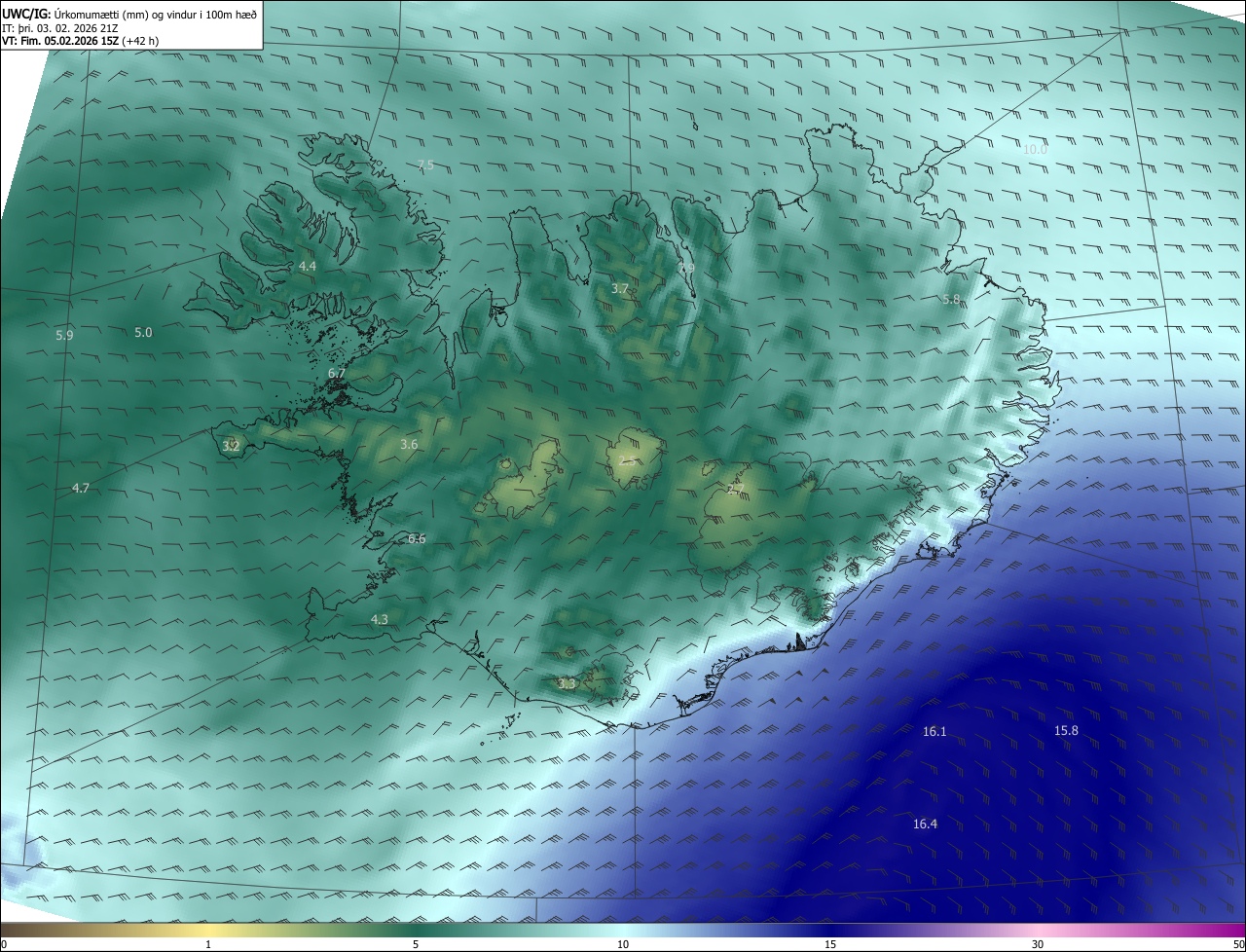The height and width of the screenshot is (952, 1246).
Task: Click the 3.2 value on Snæfellsnes tip
Action: point(231,447)
